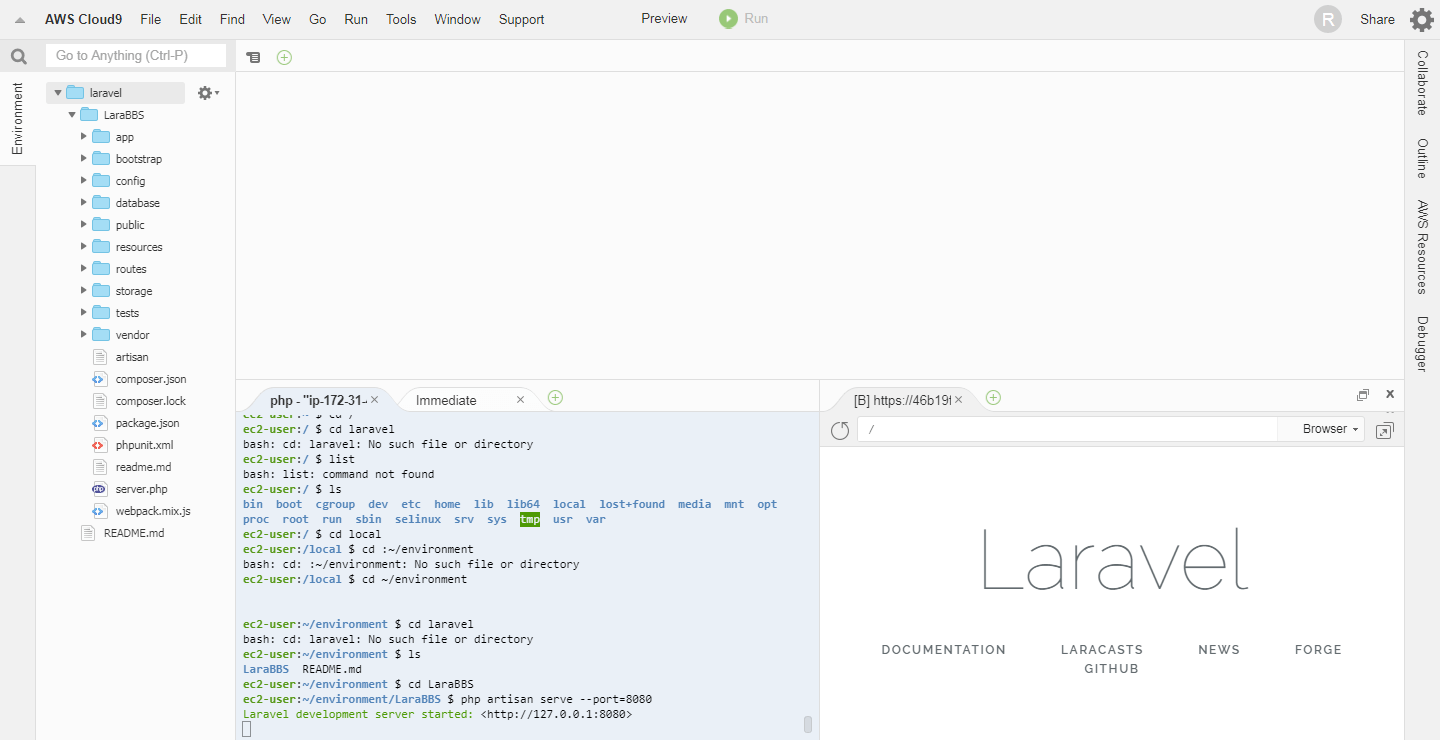Image resolution: width=1440 pixels, height=740 pixels.
Task: Switch to the Immediate tab
Action: 446,400
